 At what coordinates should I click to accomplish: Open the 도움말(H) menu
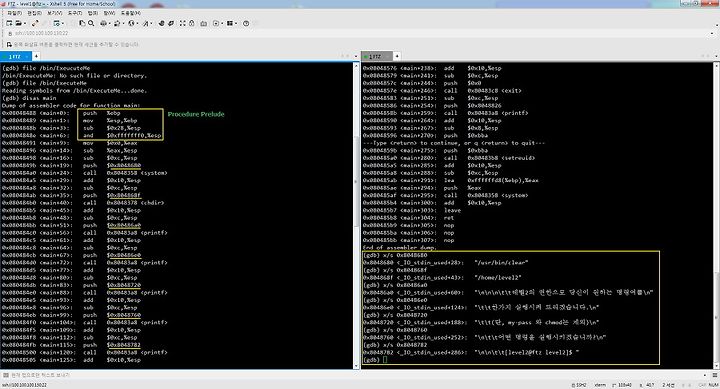pos(131,13)
